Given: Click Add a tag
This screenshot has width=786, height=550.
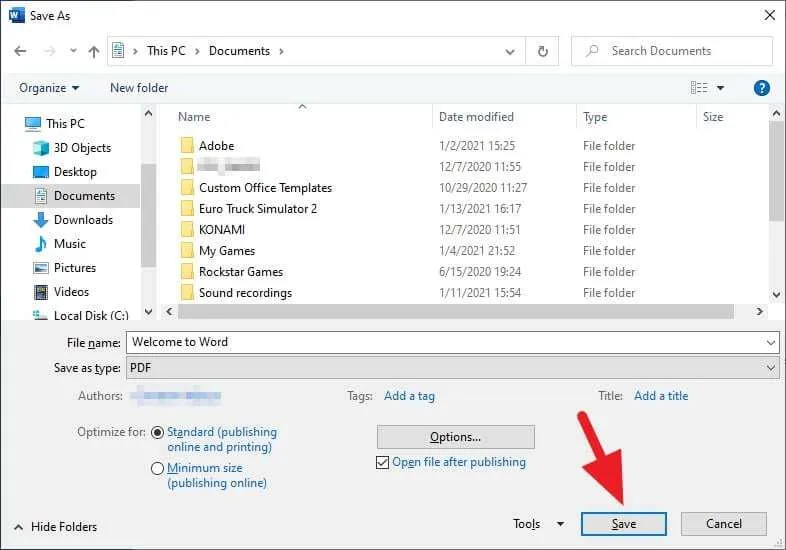Looking at the screenshot, I should (x=409, y=396).
